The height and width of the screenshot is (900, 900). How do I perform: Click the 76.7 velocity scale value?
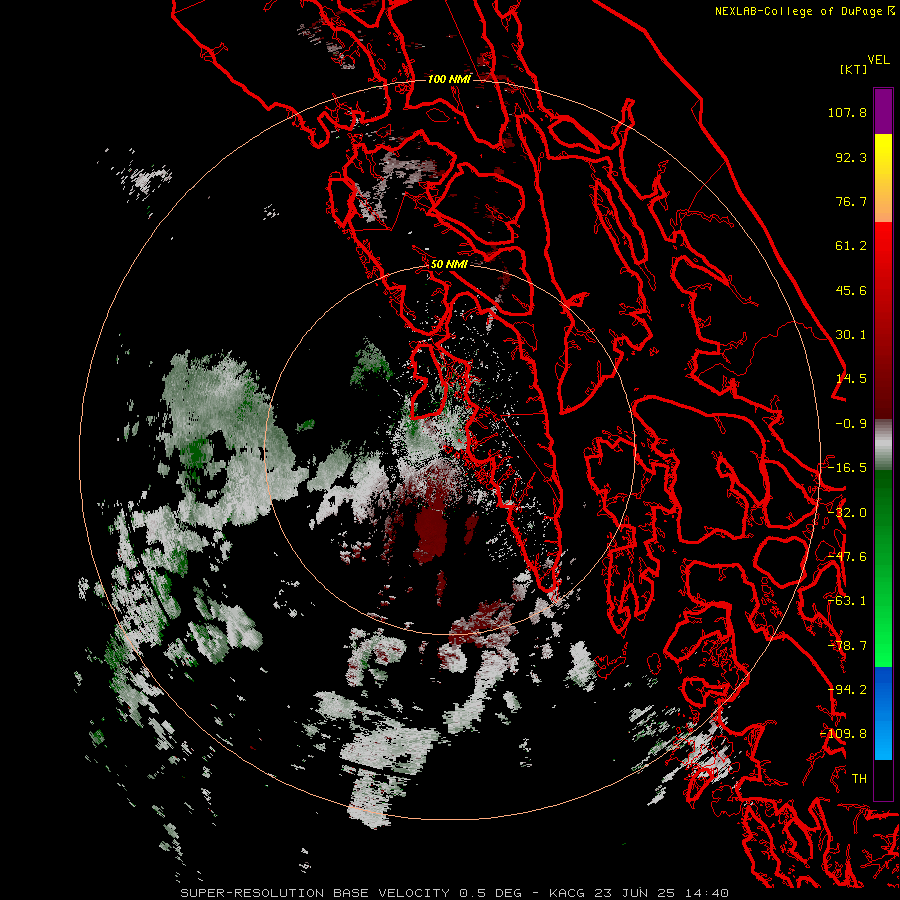851,201
